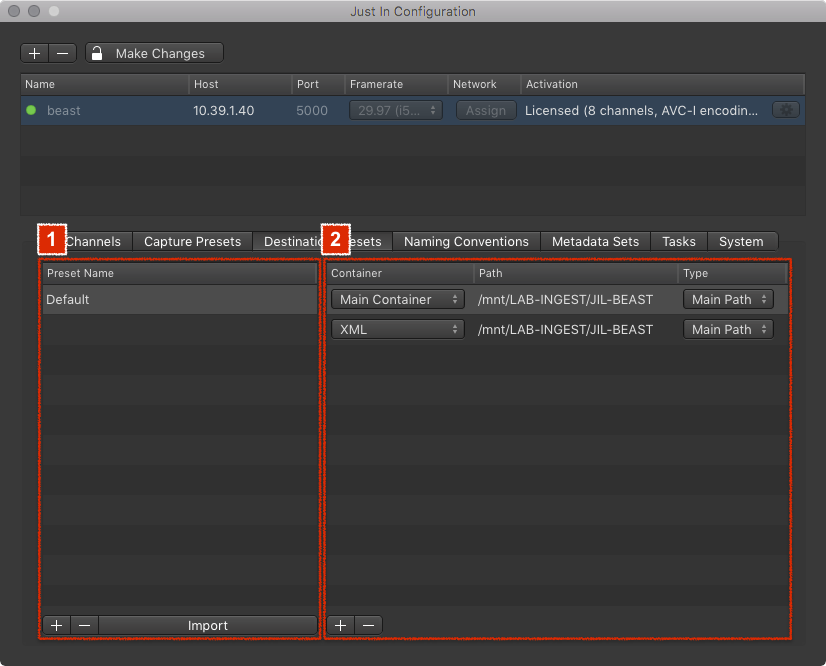Add a new Just In host with plus button
Image resolution: width=826 pixels, height=666 pixels.
pos(35,53)
